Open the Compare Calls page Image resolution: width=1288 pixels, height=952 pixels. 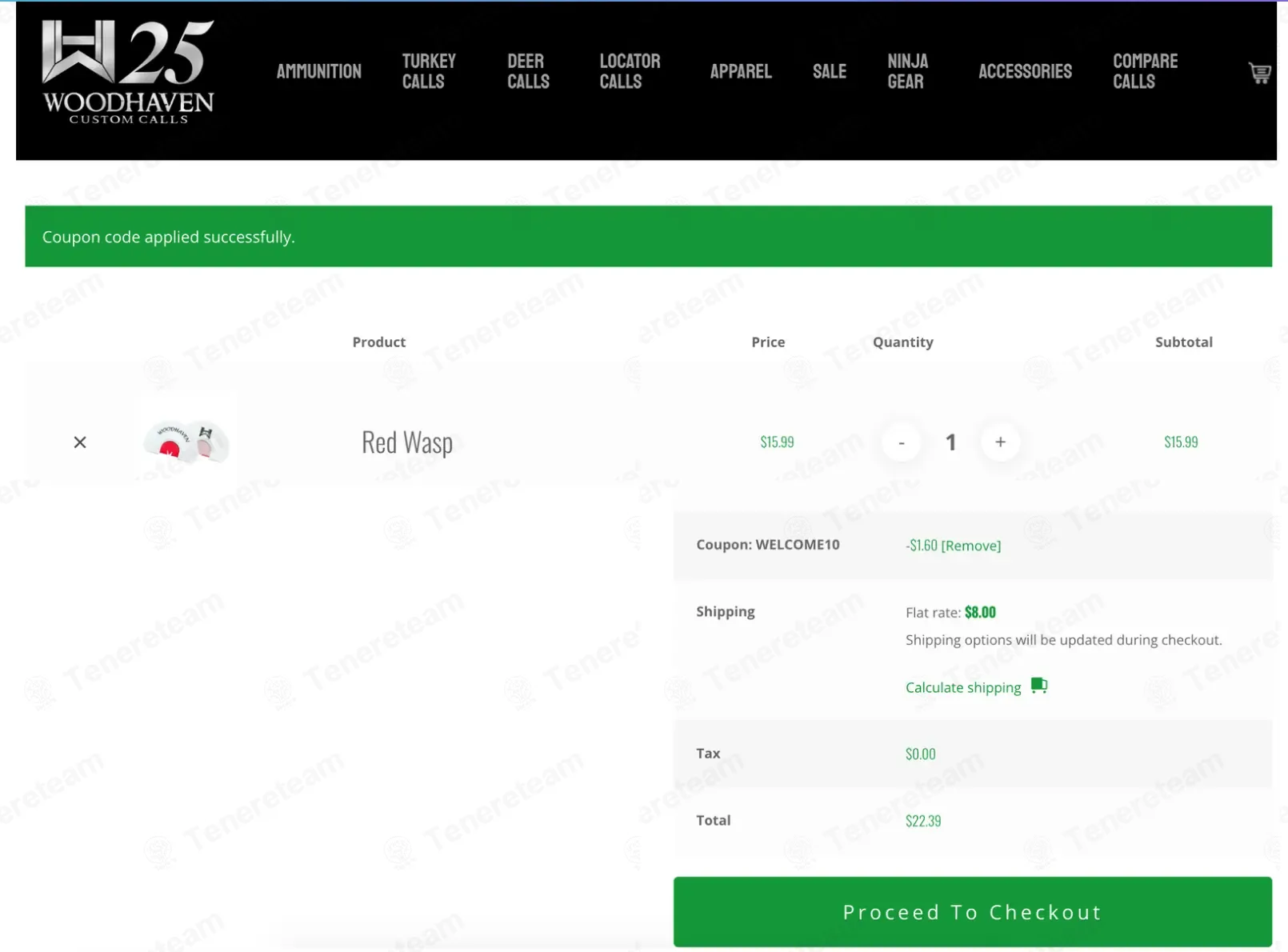point(1145,71)
